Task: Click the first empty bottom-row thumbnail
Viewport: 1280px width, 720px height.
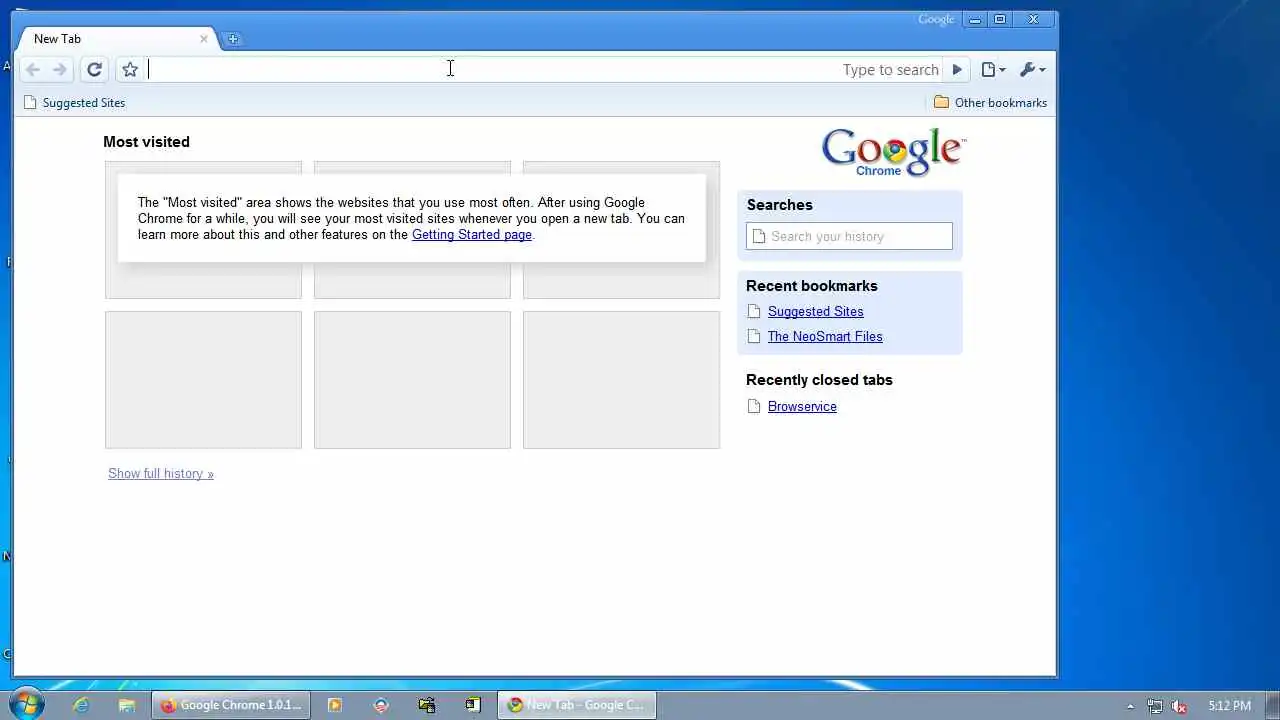Action: (x=203, y=380)
